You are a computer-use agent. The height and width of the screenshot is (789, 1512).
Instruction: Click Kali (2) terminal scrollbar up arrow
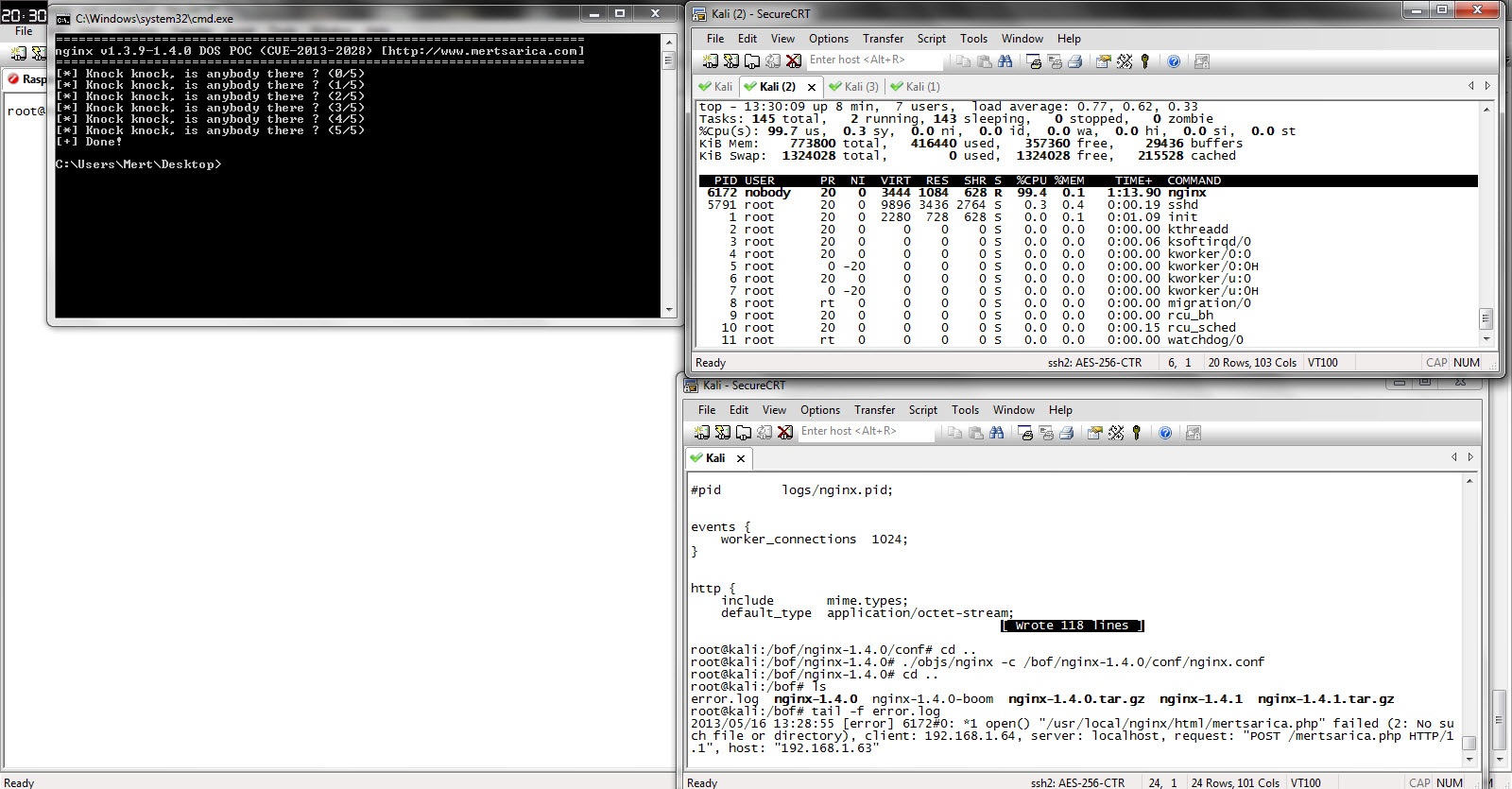1486,110
